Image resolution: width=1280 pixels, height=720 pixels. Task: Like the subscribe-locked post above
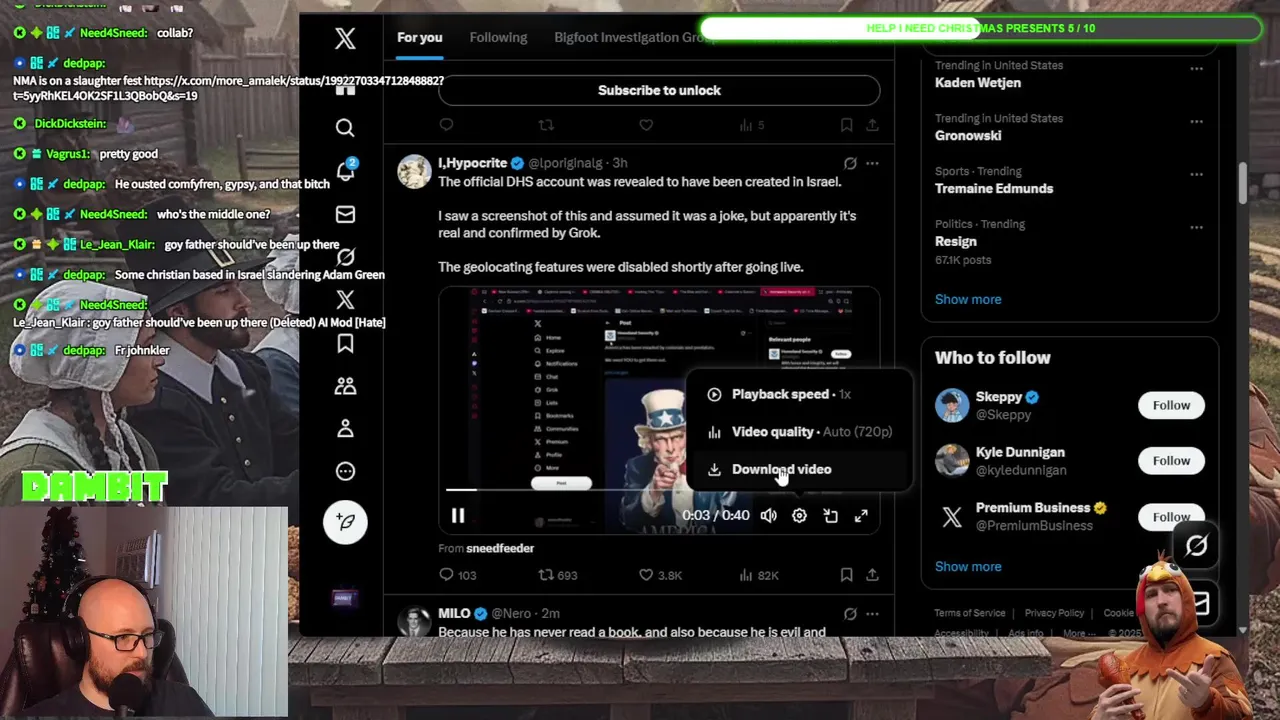click(646, 125)
